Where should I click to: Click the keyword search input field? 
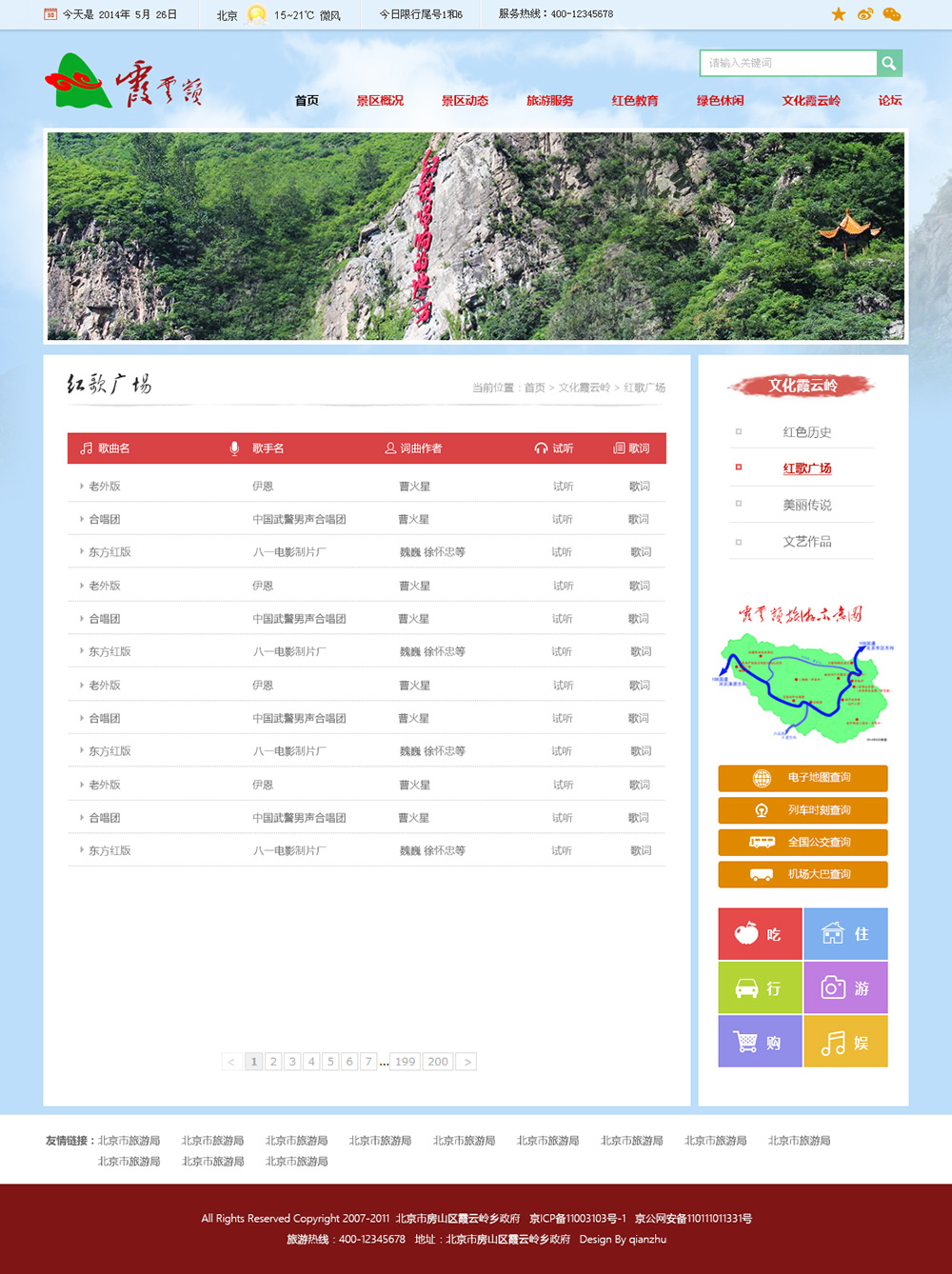788,63
